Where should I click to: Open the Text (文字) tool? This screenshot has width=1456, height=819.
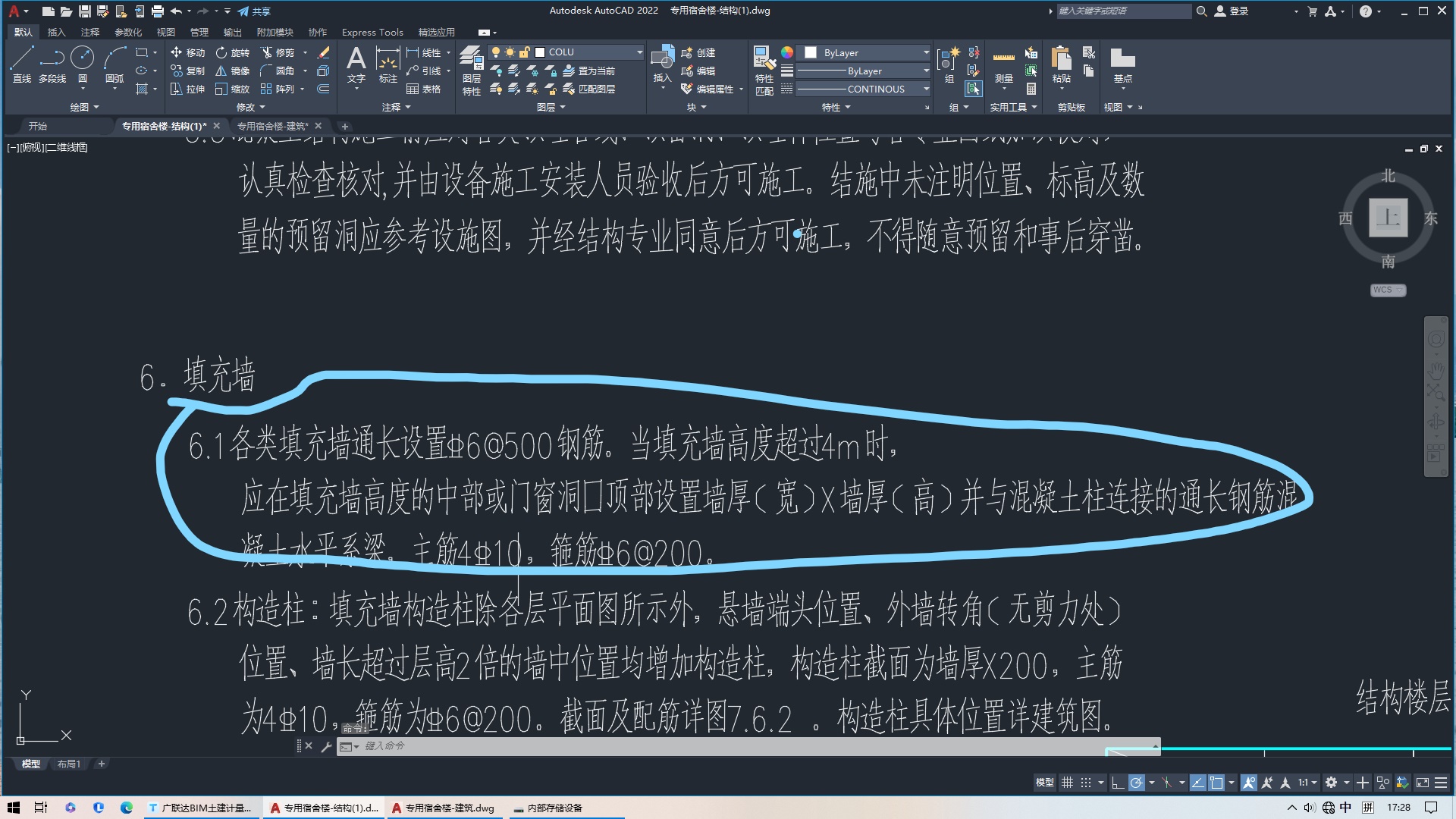click(356, 64)
